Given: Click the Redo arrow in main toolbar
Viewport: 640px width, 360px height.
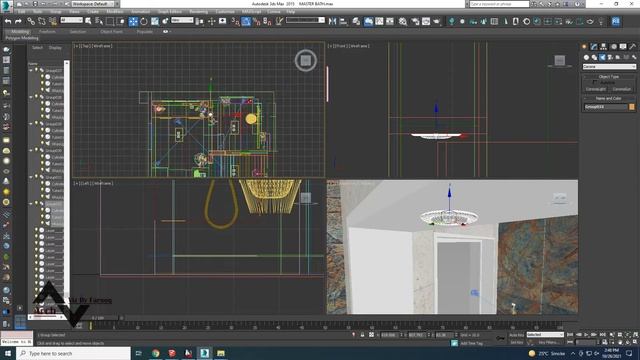Looking at the screenshot, I should 18,21.
